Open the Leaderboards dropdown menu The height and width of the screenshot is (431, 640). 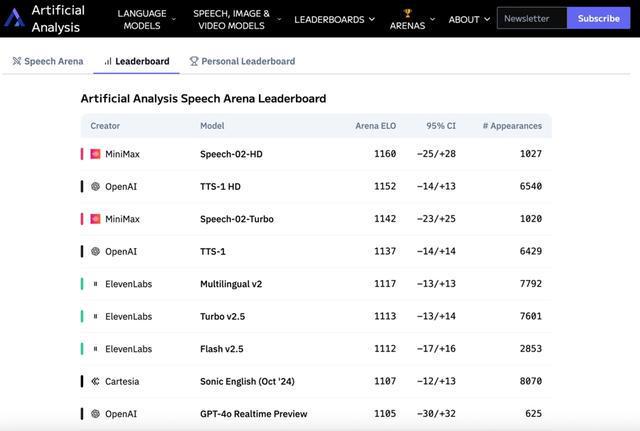[334, 19]
